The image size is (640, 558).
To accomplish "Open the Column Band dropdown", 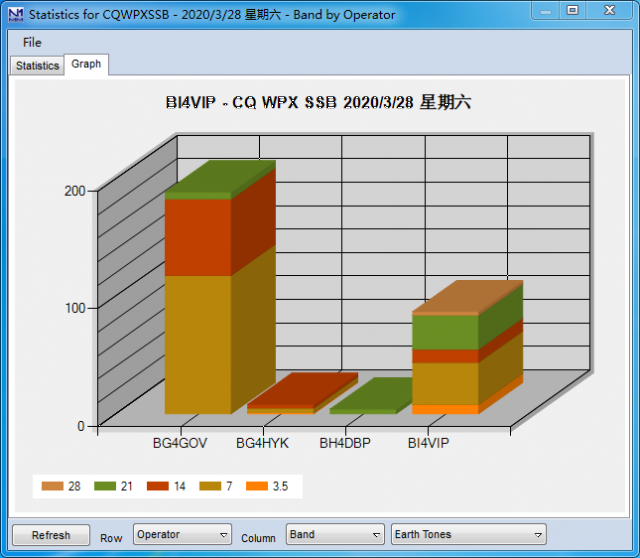I will (x=335, y=534).
